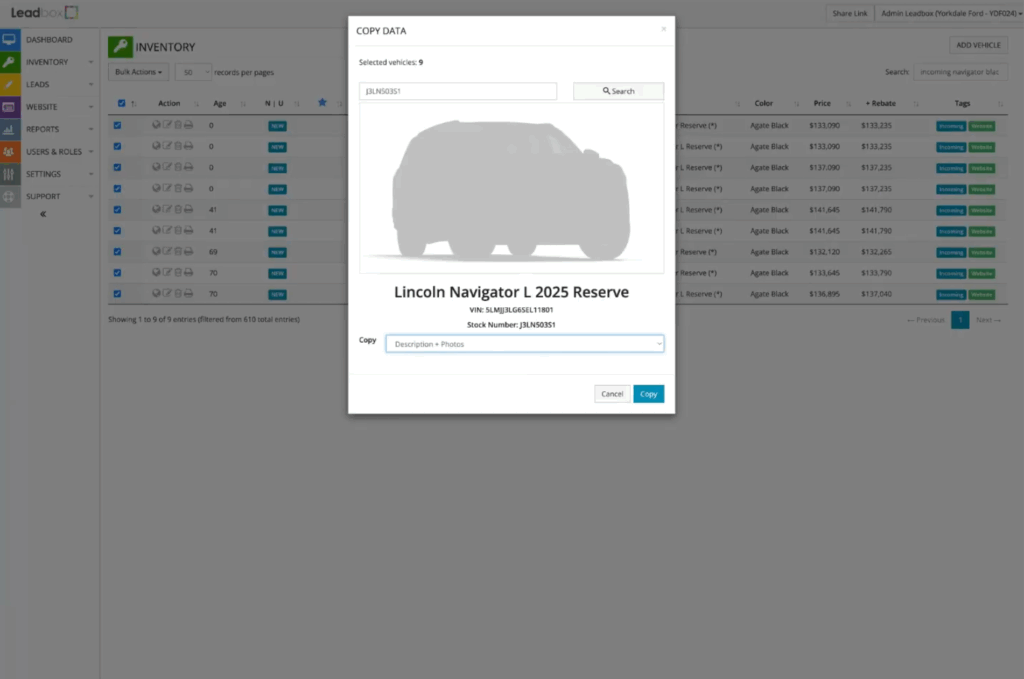
Task: Click the vehicle silhouette image in dialog
Action: 511,188
